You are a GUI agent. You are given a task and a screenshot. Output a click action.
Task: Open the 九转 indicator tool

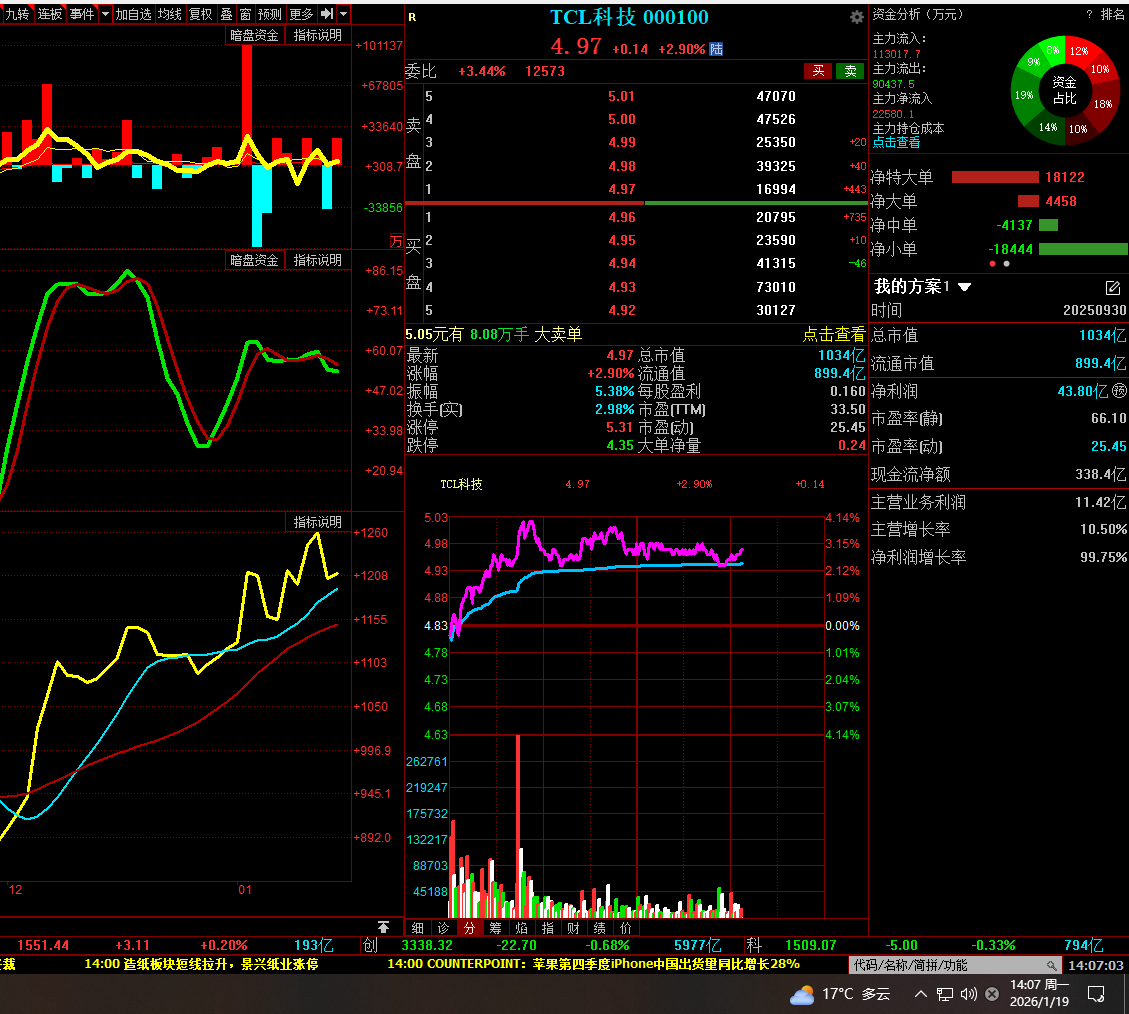[17, 14]
